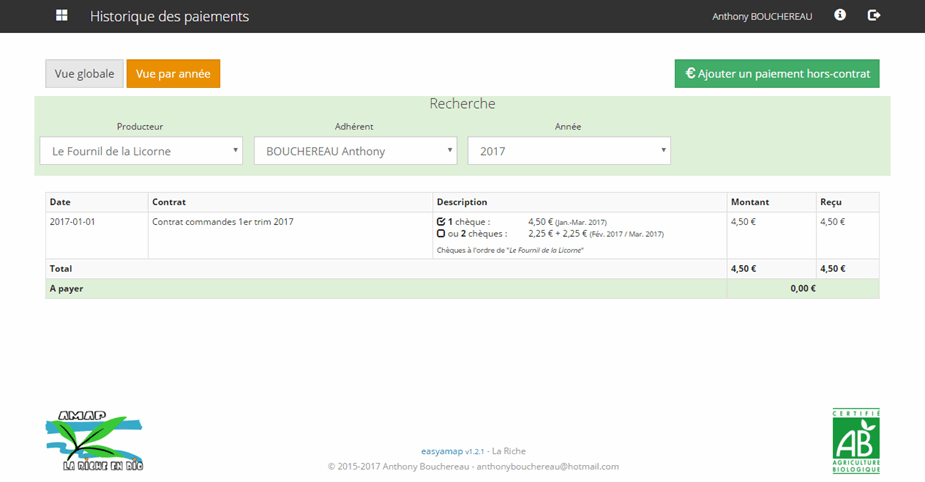Click the Montant column header
The width and height of the screenshot is (925, 482).
pos(749,202)
